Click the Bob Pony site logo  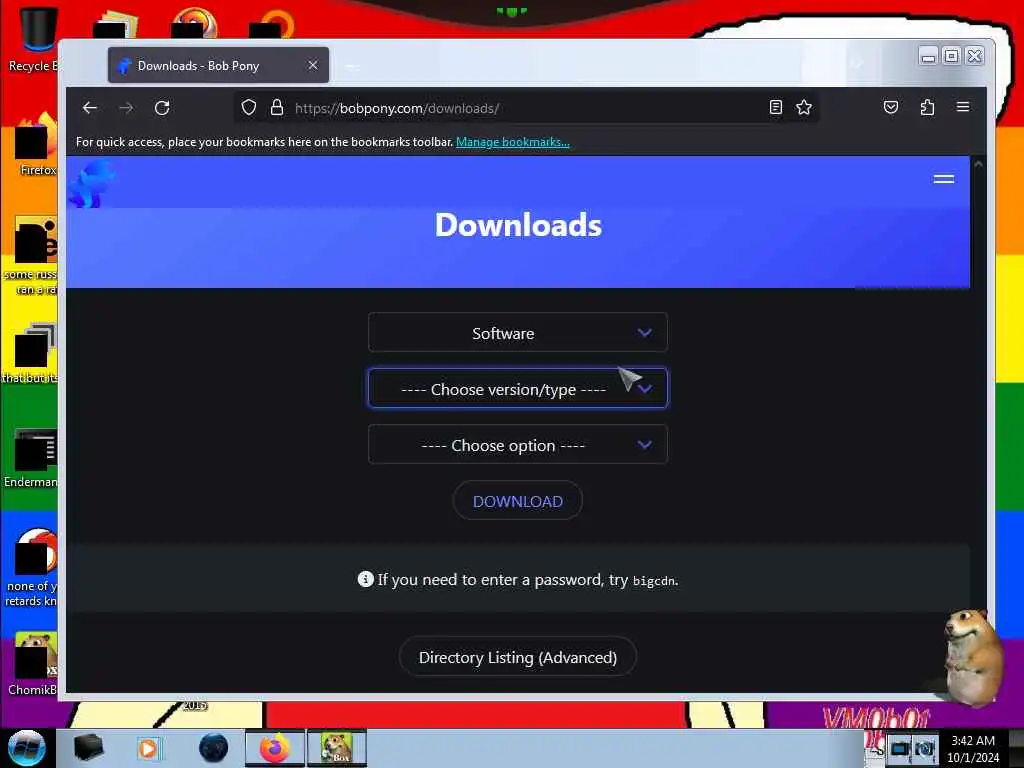(91, 184)
